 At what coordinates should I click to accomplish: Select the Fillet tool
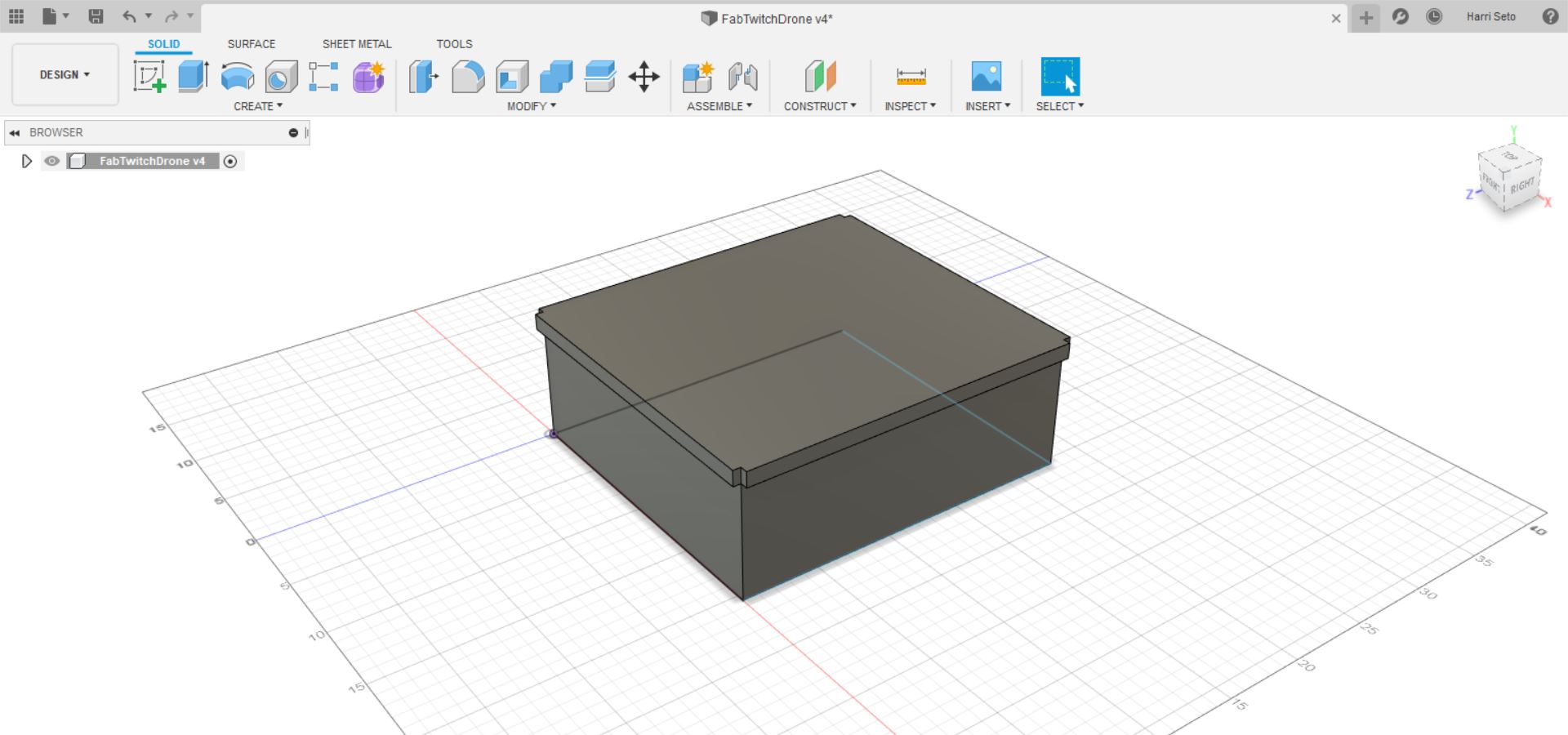click(x=468, y=77)
